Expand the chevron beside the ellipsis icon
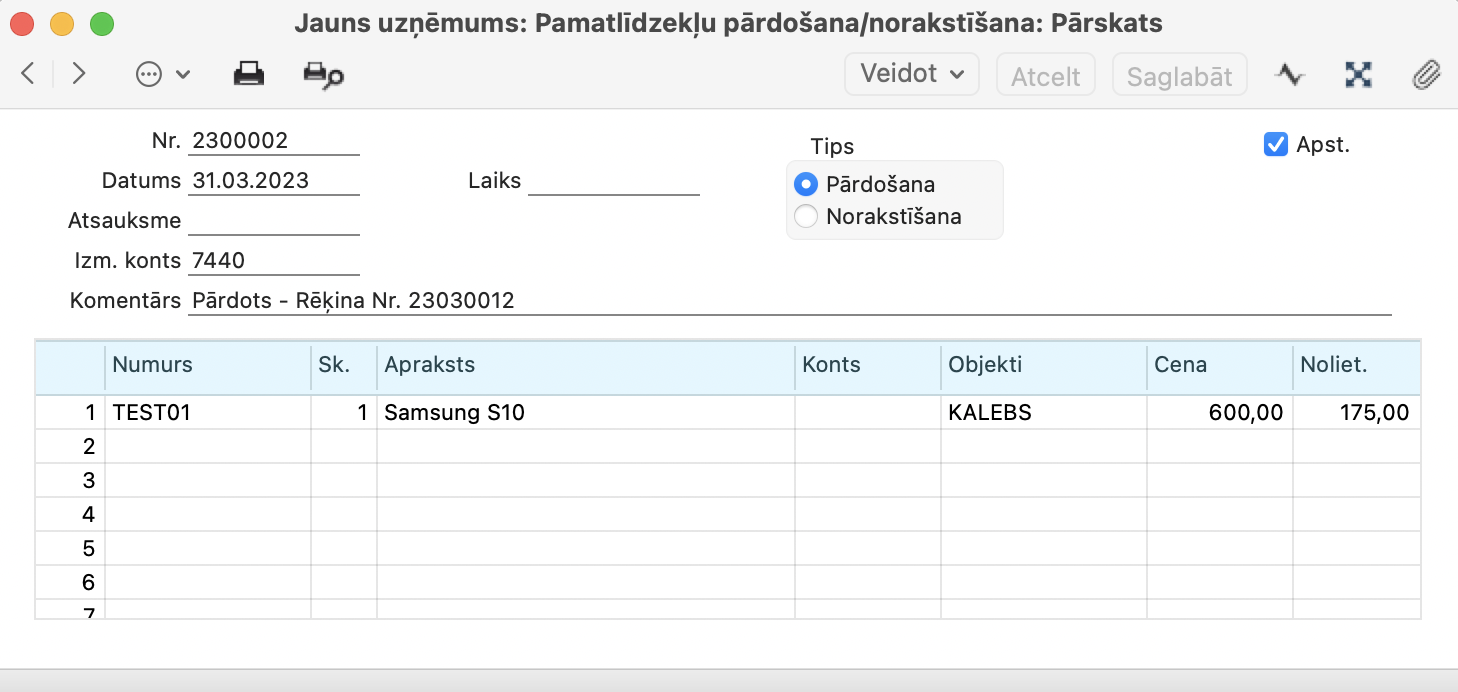 coord(183,75)
